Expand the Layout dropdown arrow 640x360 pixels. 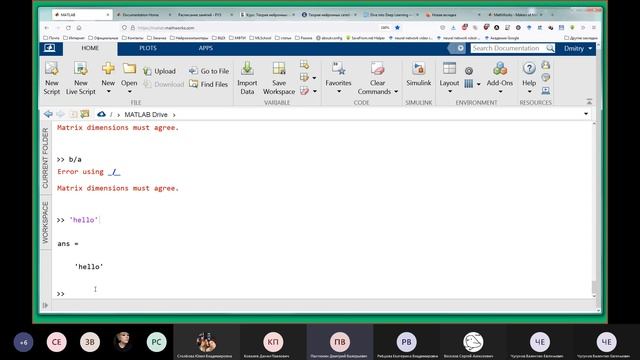point(450,92)
